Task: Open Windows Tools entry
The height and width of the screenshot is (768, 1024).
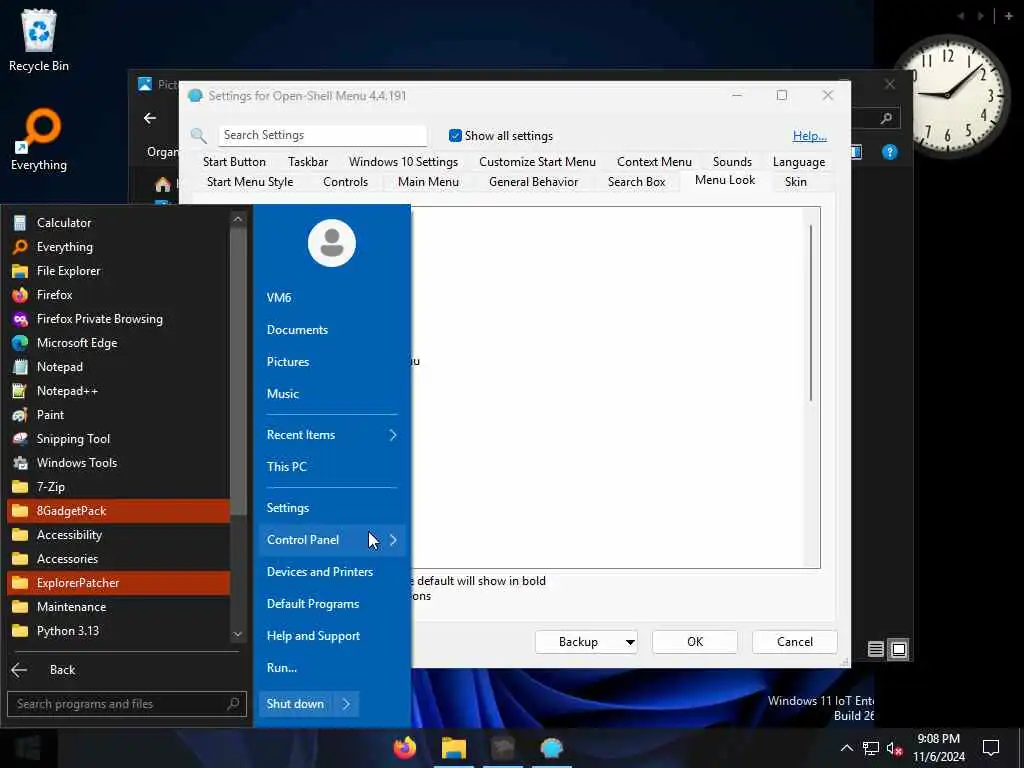Action: coord(118,463)
